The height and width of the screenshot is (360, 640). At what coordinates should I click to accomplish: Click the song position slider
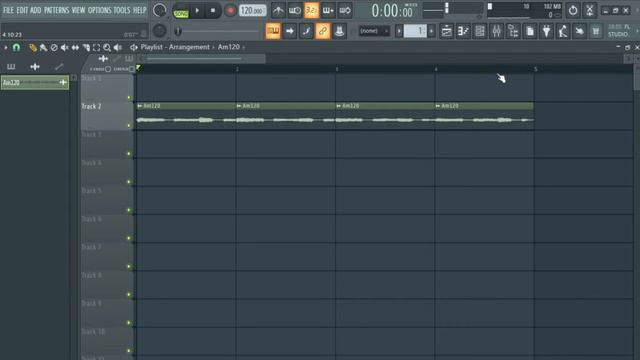[x=218, y=31]
